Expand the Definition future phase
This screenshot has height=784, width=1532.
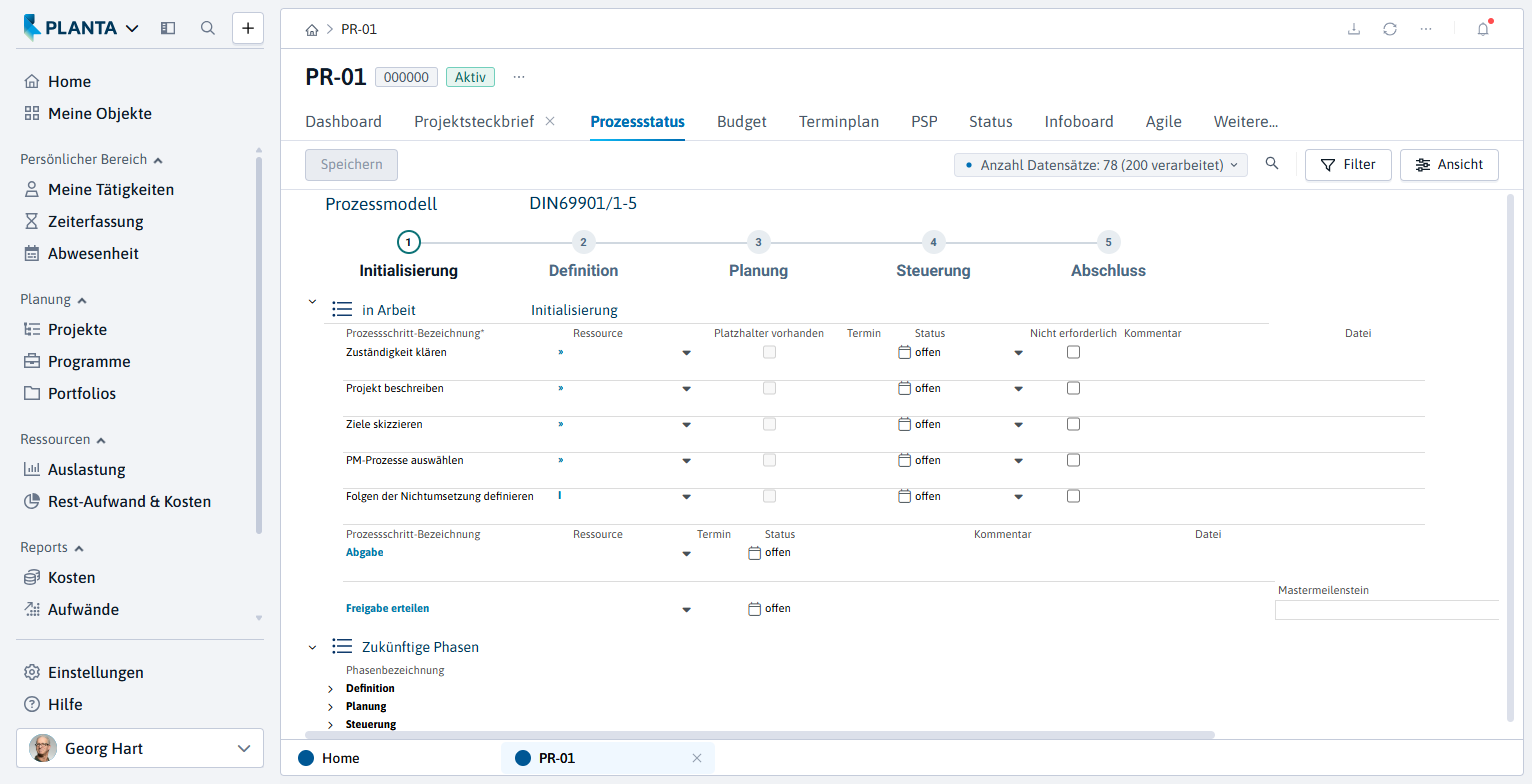click(x=331, y=689)
